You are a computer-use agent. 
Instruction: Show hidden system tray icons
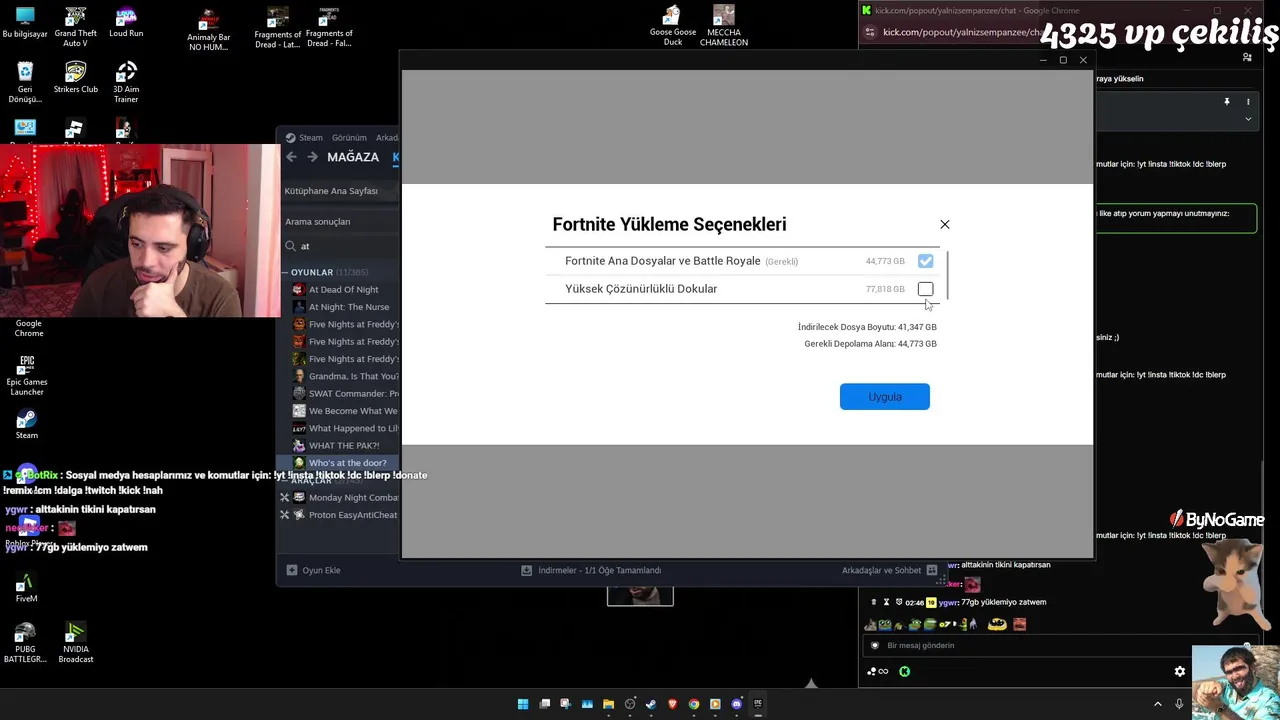1158,704
